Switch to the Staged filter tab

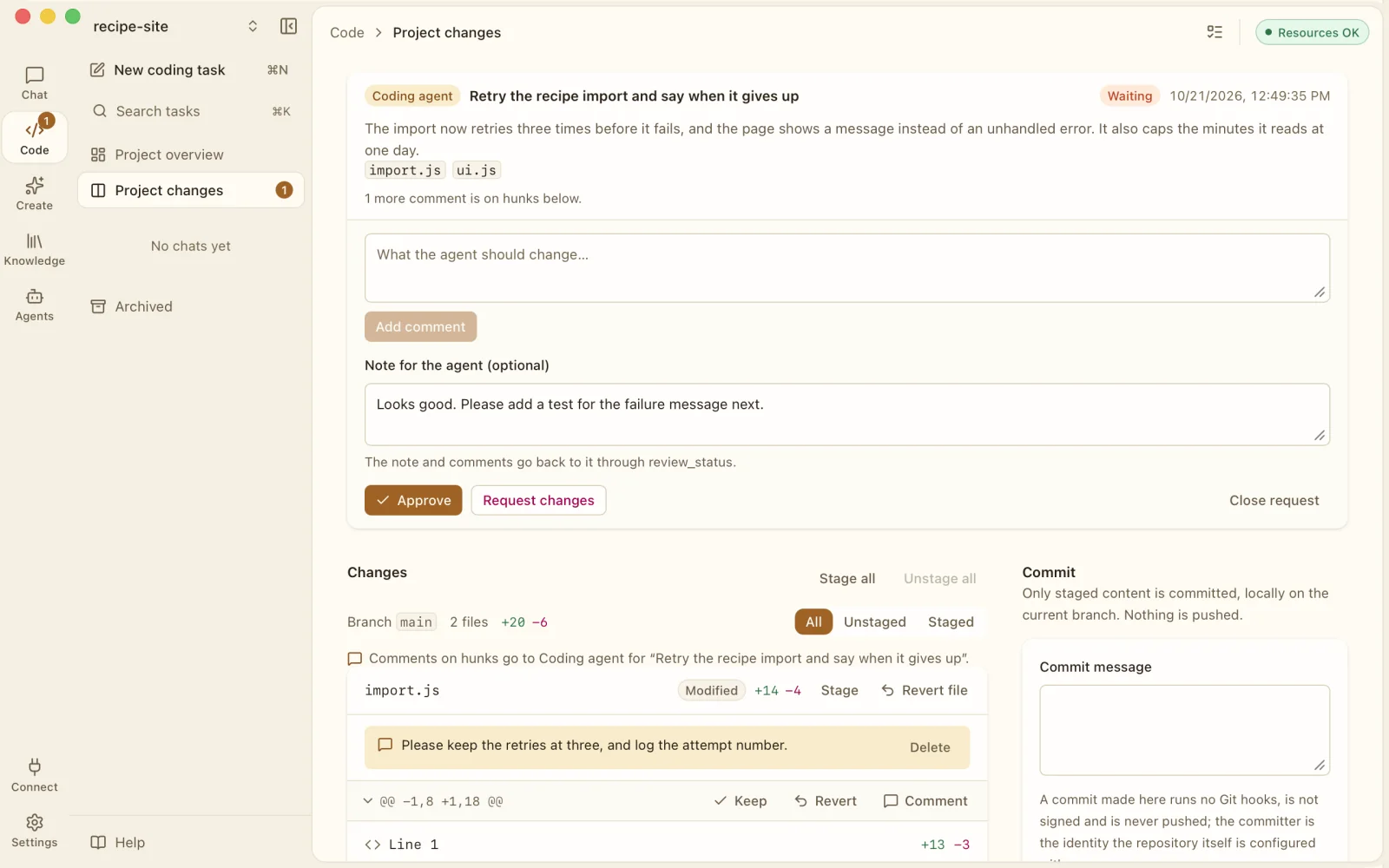pos(951,621)
